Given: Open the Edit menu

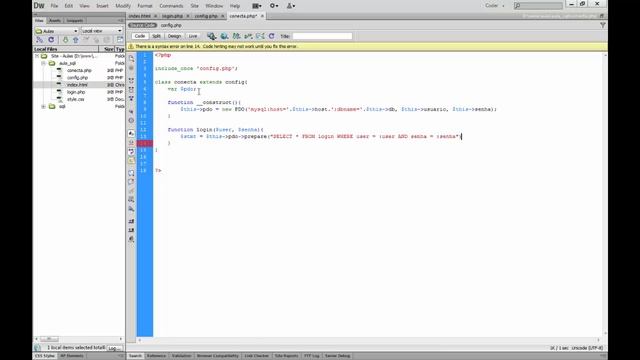Looking at the screenshot, I should [69, 6].
